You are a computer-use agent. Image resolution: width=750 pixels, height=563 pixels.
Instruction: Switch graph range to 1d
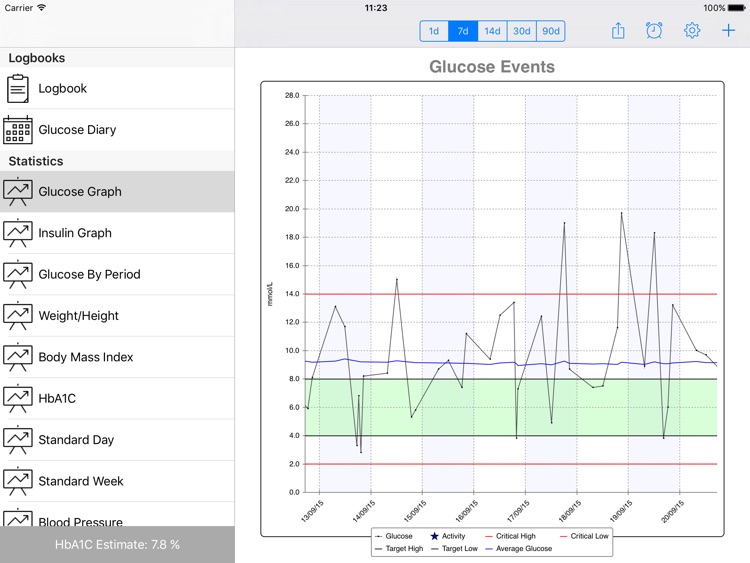pyautogui.click(x=433, y=31)
